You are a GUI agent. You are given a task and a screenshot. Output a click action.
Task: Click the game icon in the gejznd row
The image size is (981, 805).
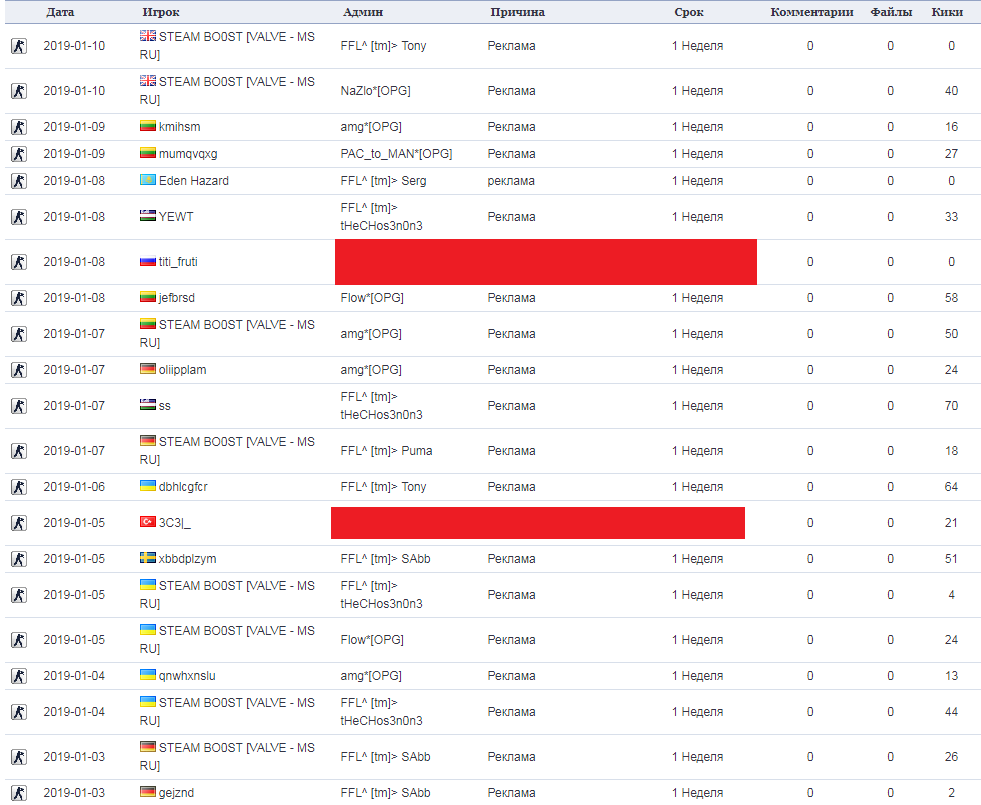click(x=19, y=792)
